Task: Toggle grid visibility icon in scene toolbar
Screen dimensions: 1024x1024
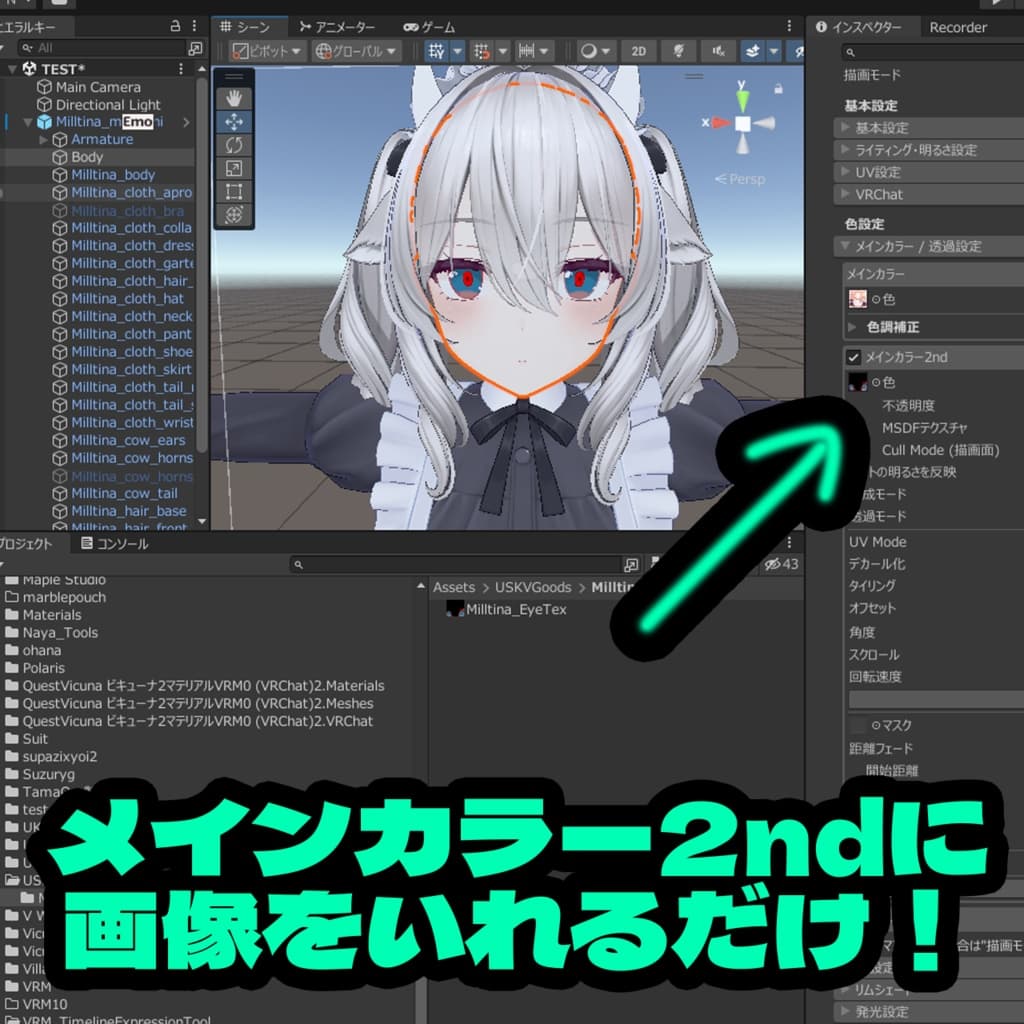Action: pyautogui.click(x=437, y=51)
